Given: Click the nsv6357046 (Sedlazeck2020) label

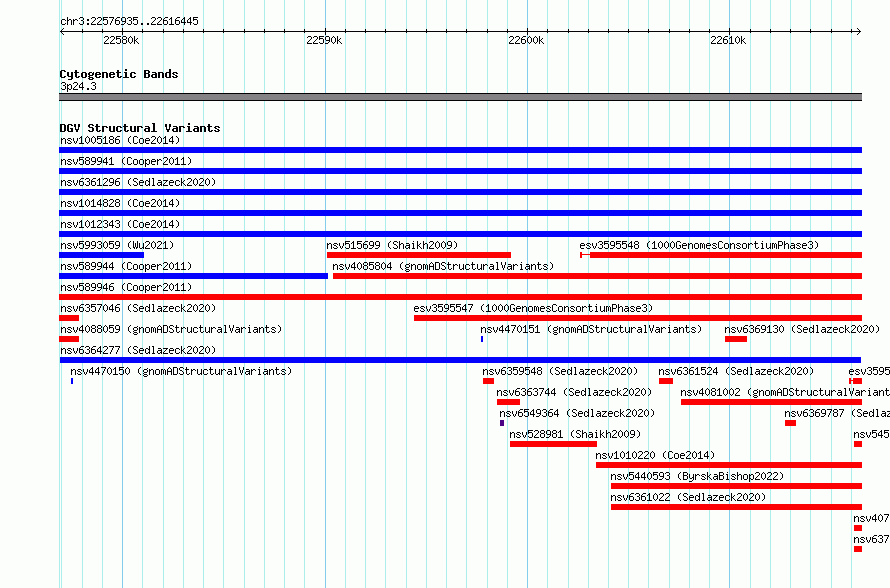Looking at the screenshot, I should (138, 308).
